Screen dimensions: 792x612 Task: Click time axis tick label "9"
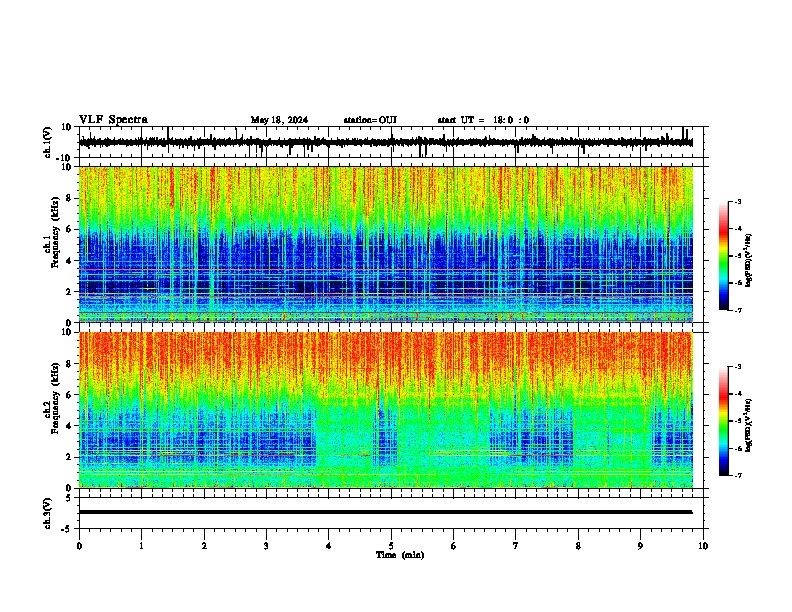pyautogui.click(x=640, y=546)
